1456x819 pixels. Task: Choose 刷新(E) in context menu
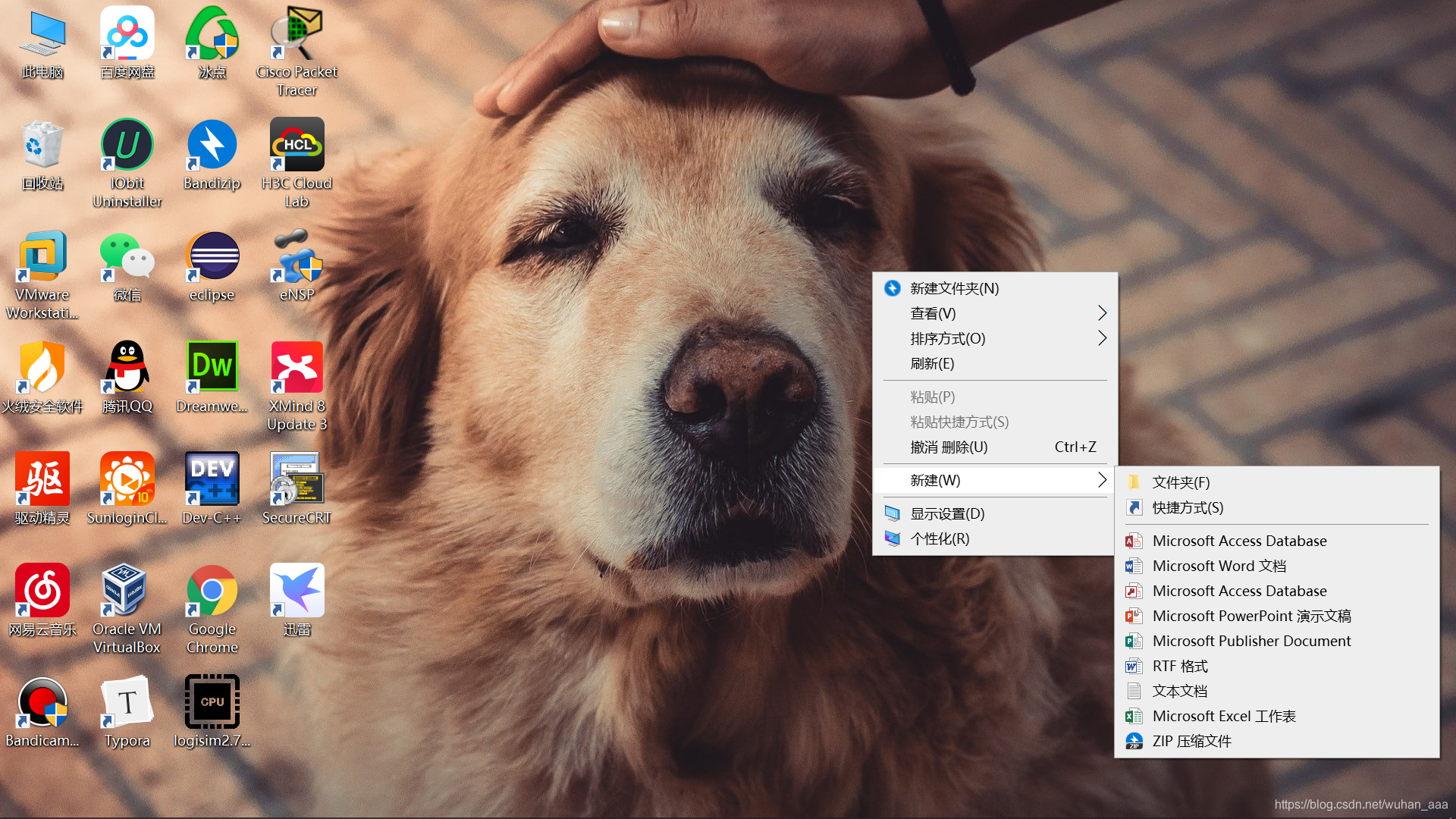coord(933,363)
